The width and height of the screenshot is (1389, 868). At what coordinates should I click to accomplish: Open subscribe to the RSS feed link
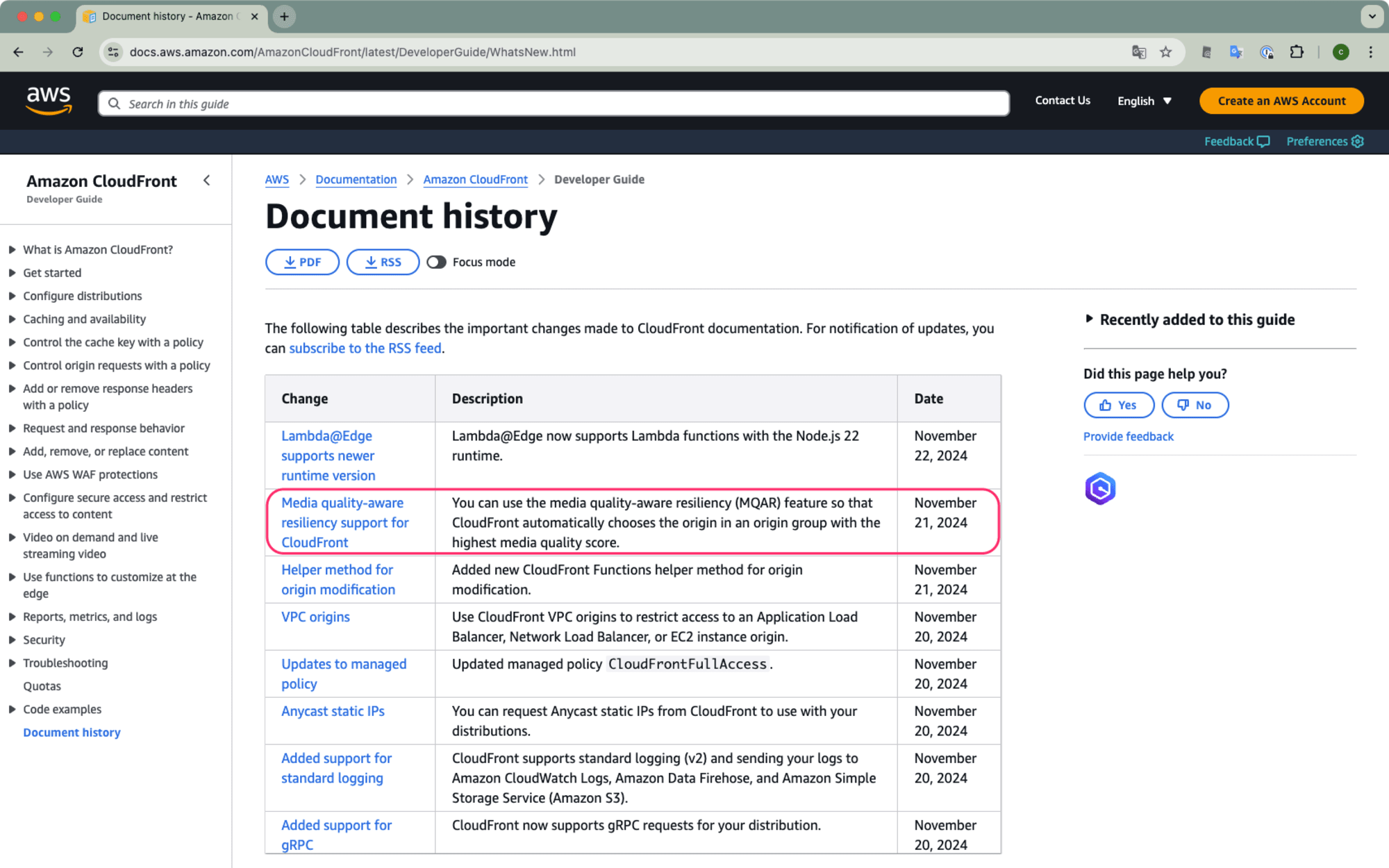point(365,349)
